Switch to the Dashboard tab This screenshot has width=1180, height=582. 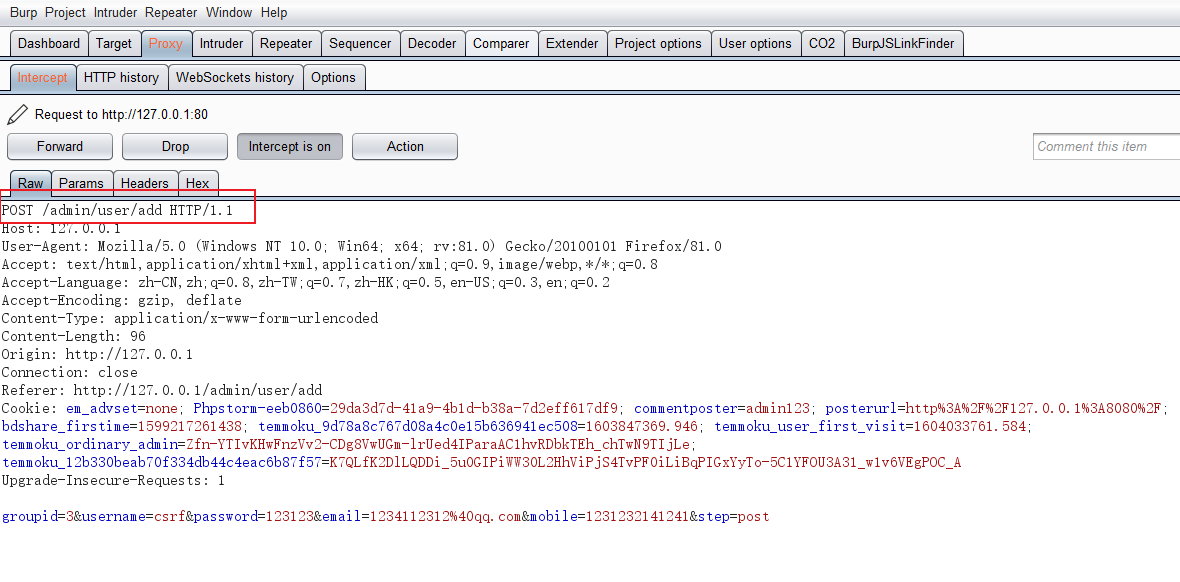49,44
